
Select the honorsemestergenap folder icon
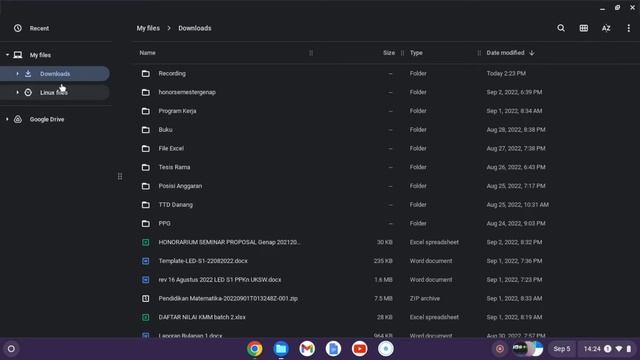pyautogui.click(x=146, y=92)
